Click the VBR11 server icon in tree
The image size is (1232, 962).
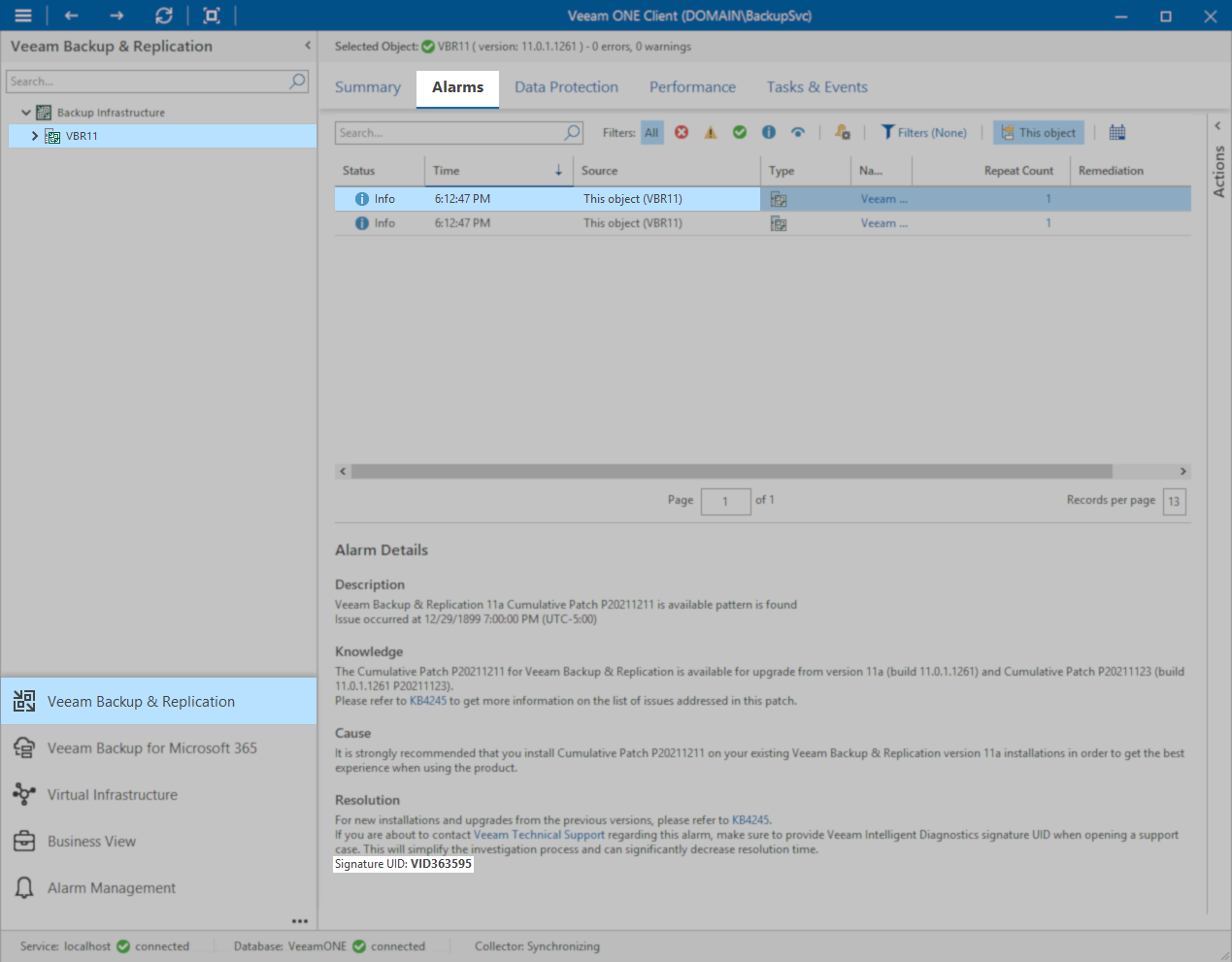tap(52, 136)
